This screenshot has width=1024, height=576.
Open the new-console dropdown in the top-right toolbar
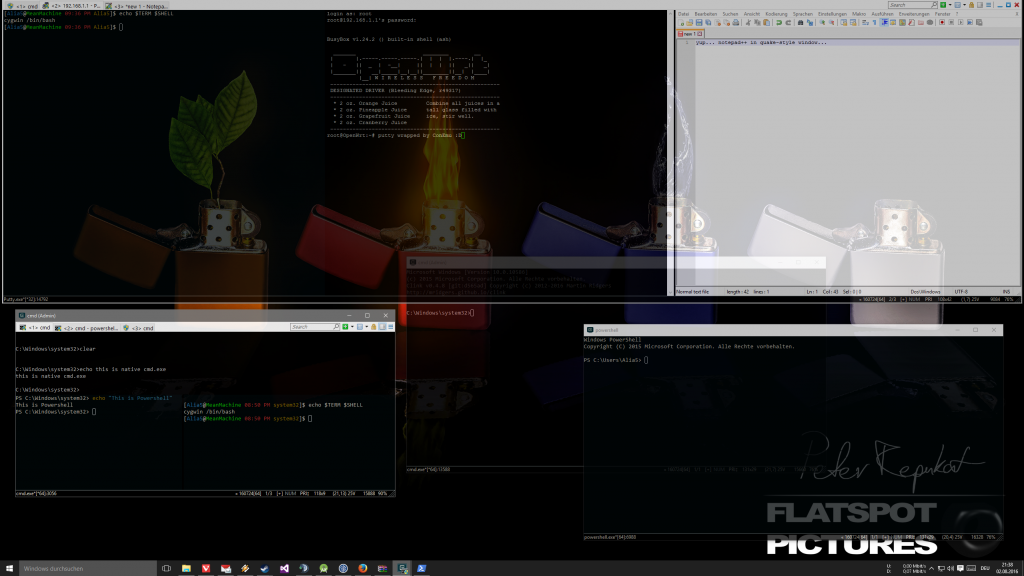tap(950, 5)
